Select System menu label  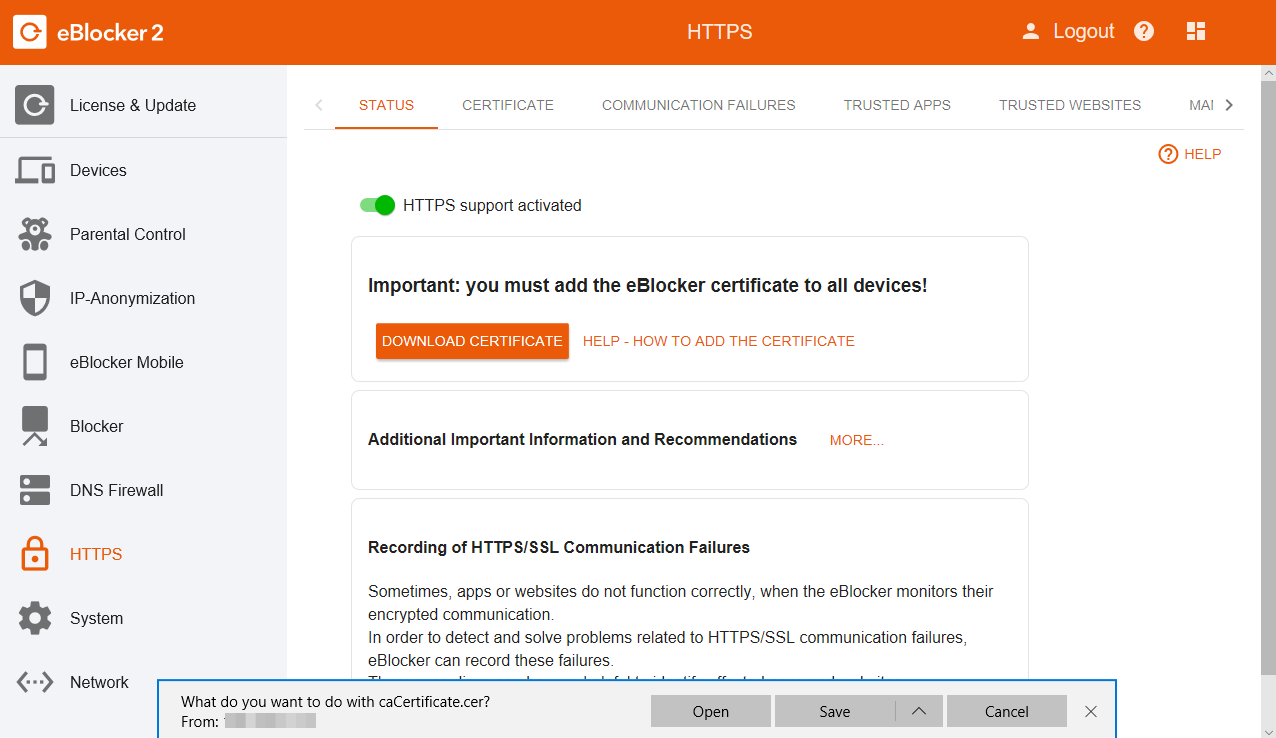[97, 618]
